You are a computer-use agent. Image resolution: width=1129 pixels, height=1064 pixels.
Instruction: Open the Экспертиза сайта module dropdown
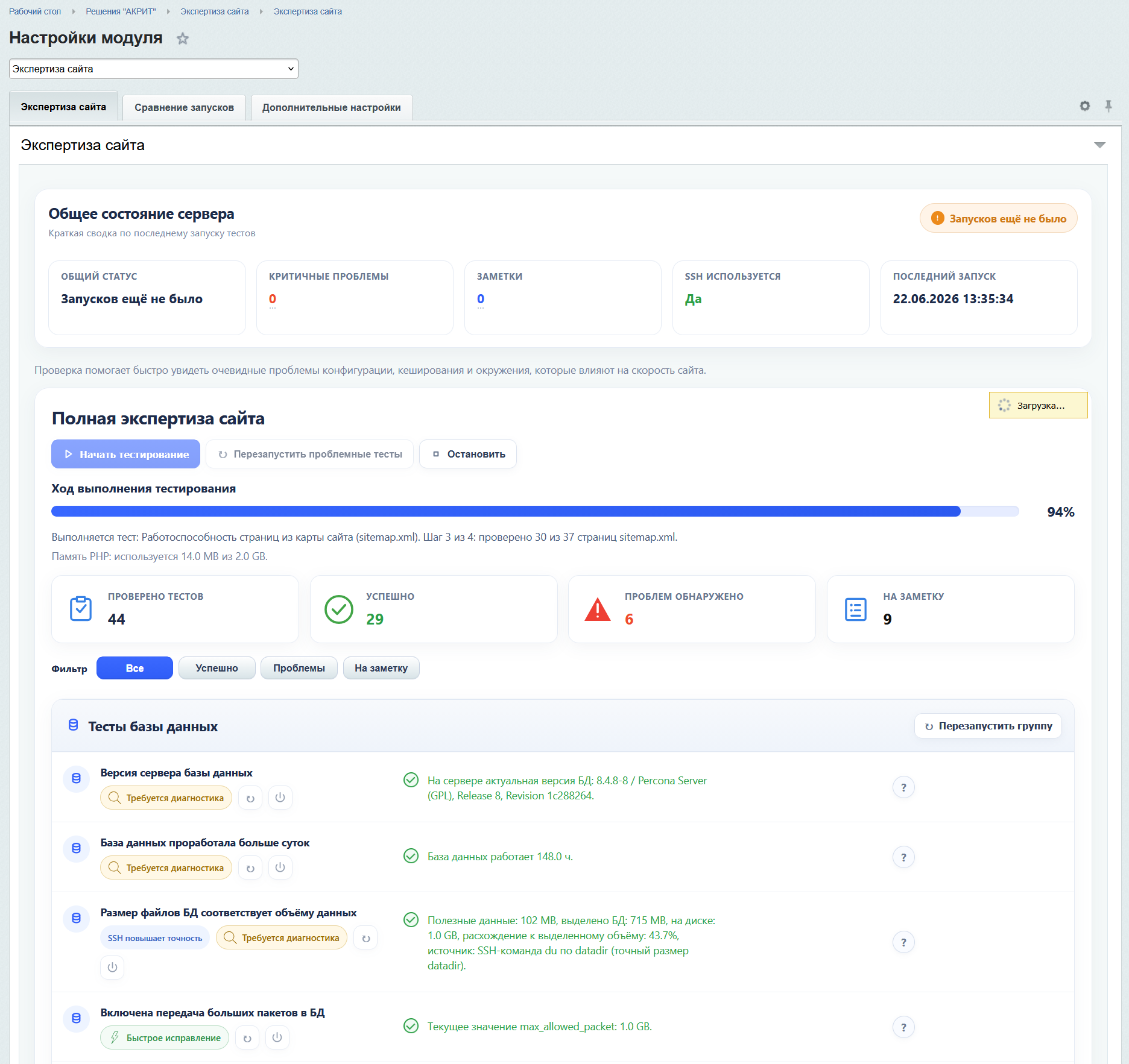[154, 69]
